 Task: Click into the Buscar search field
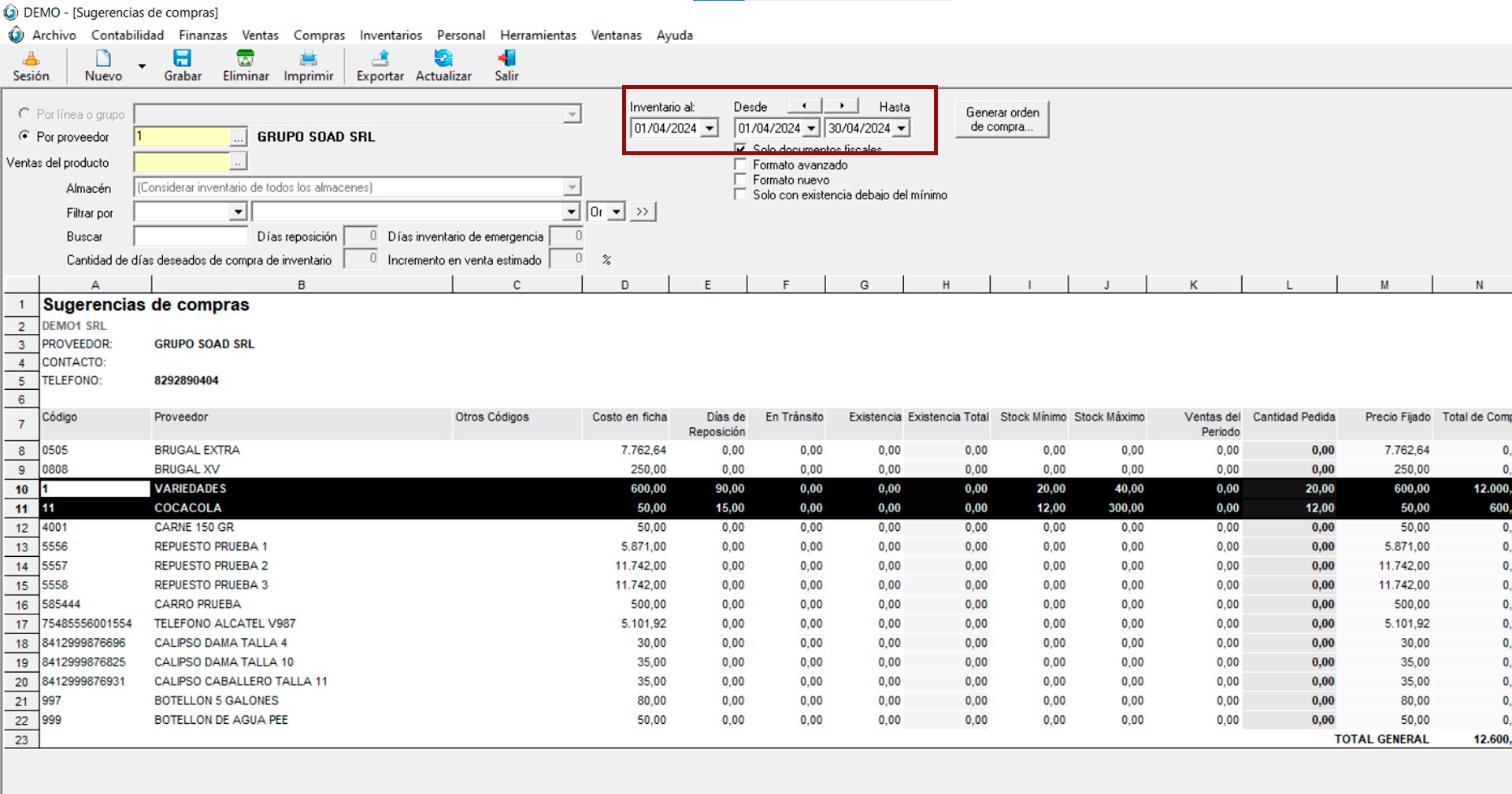pos(191,236)
